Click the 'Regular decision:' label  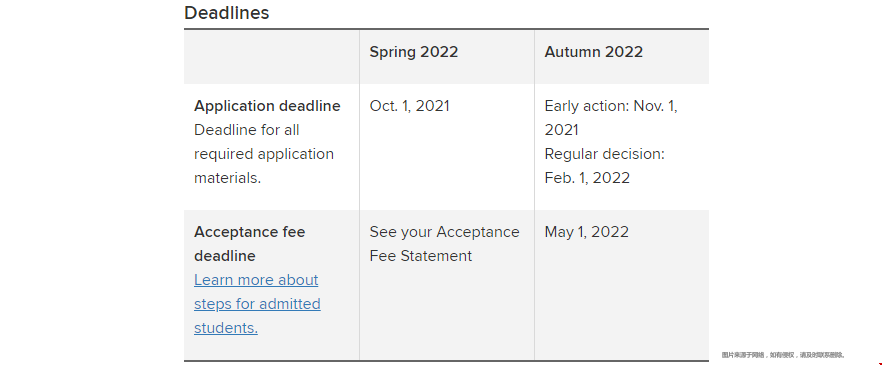pos(605,154)
